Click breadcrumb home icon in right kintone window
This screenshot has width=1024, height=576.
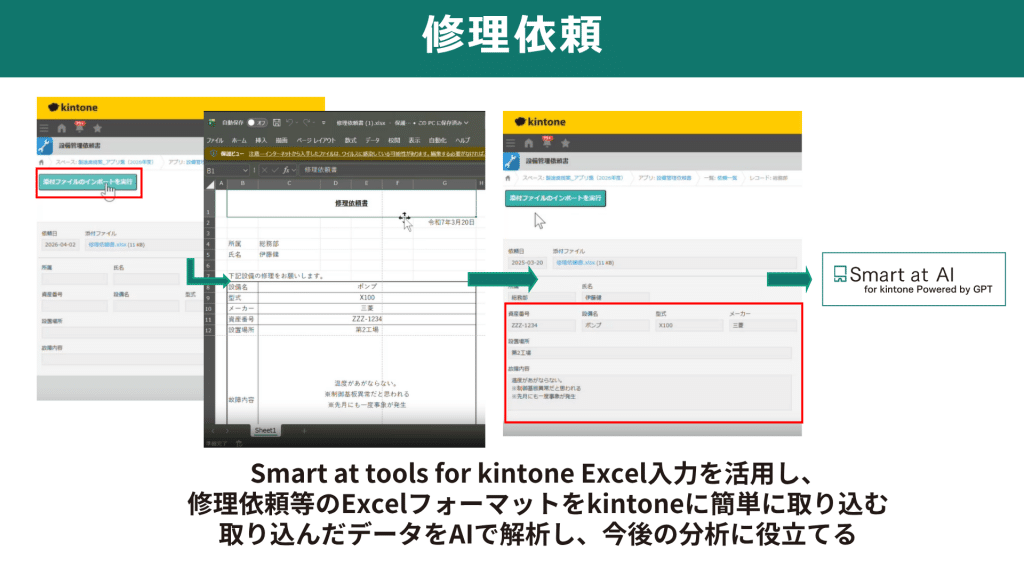tap(508, 178)
